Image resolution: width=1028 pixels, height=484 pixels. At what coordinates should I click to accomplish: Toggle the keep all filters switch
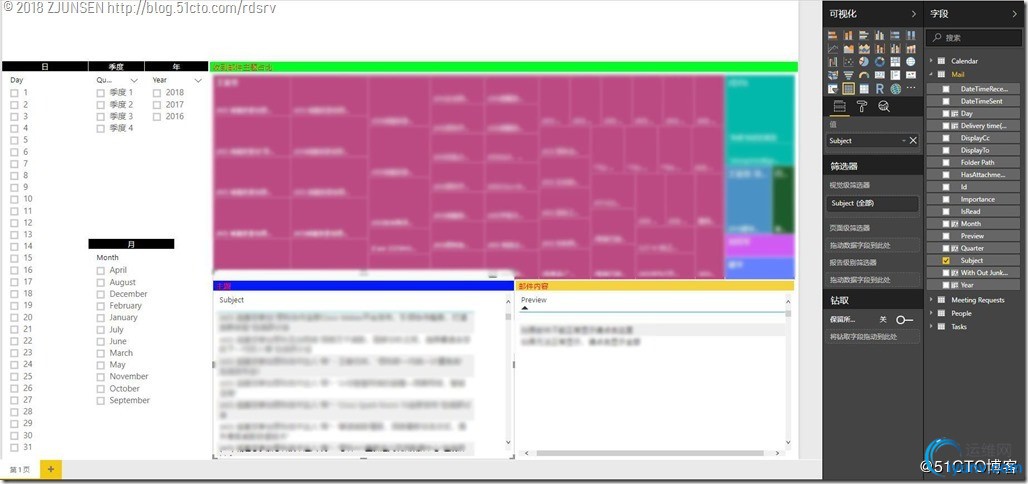[904, 319]
